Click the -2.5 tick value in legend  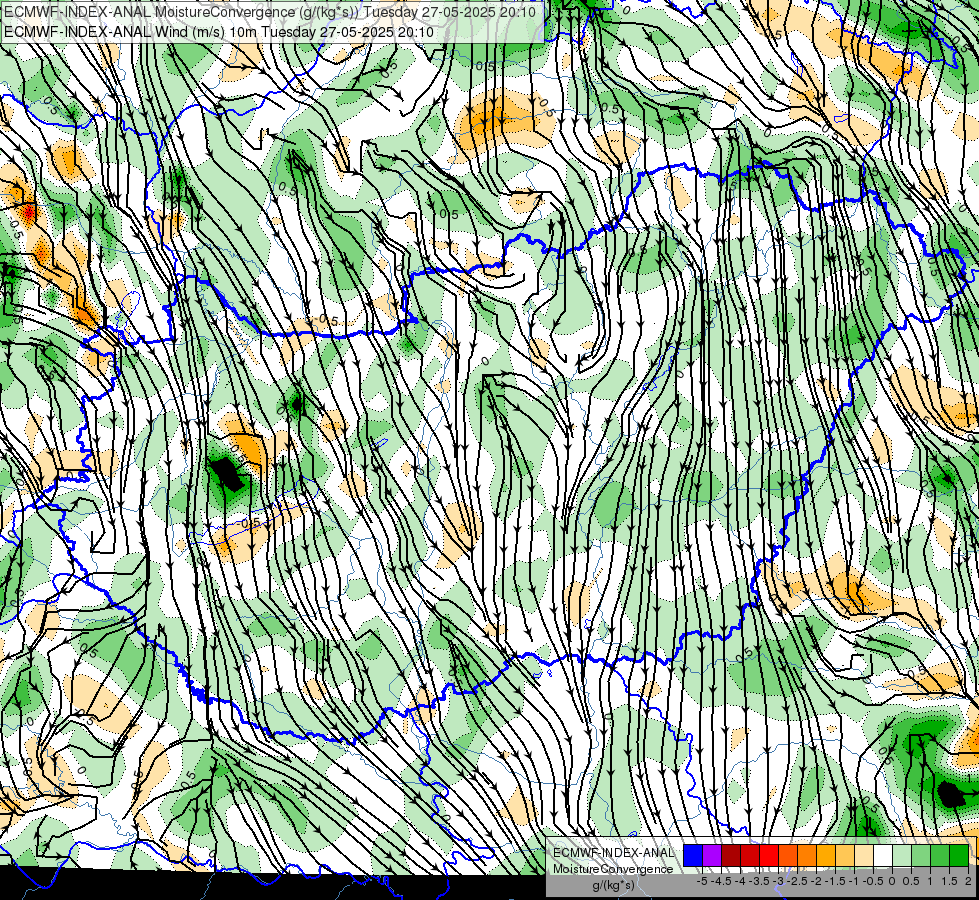(x=797, y=881)
